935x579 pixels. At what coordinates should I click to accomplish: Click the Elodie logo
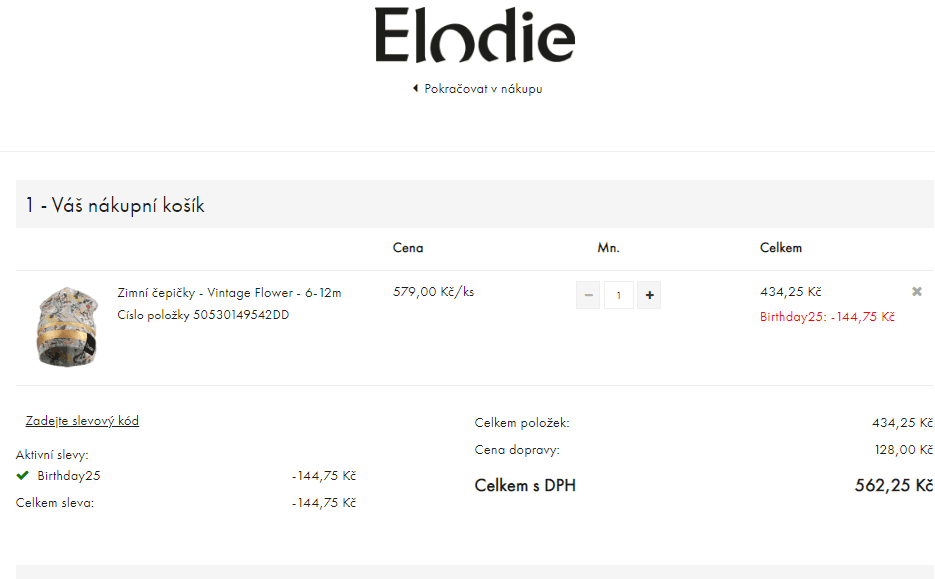(475, 36)
